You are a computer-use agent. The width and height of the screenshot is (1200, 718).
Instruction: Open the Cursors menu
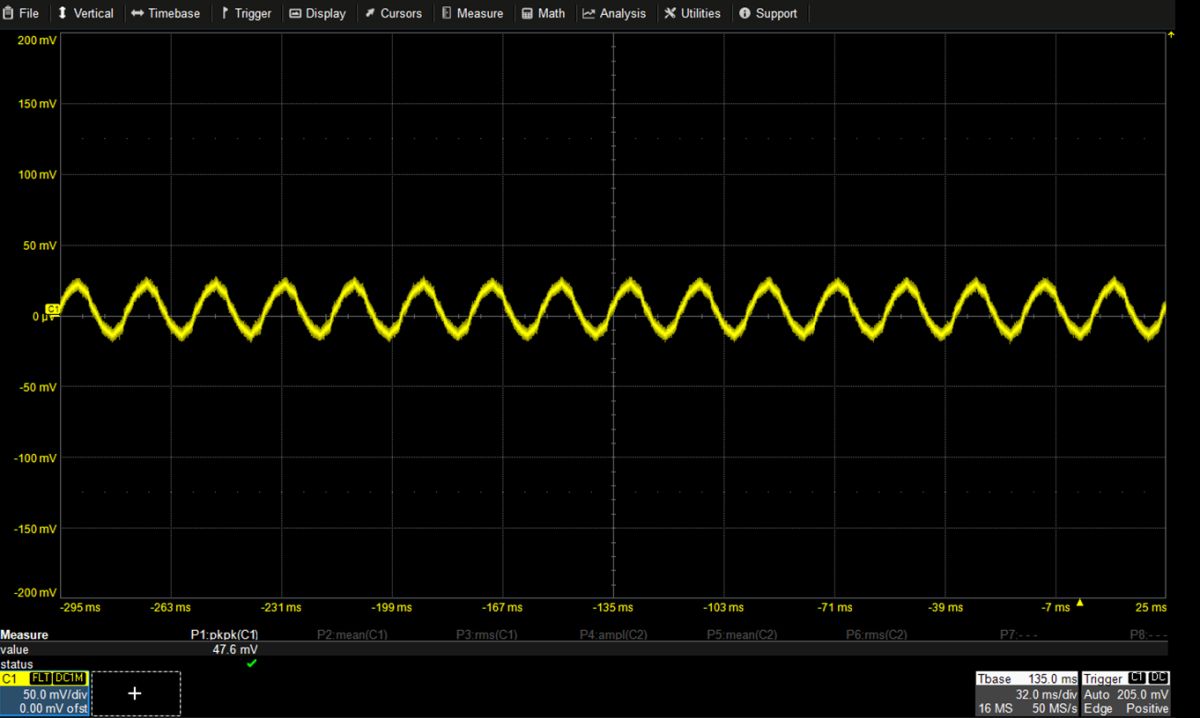pos(393,13)
